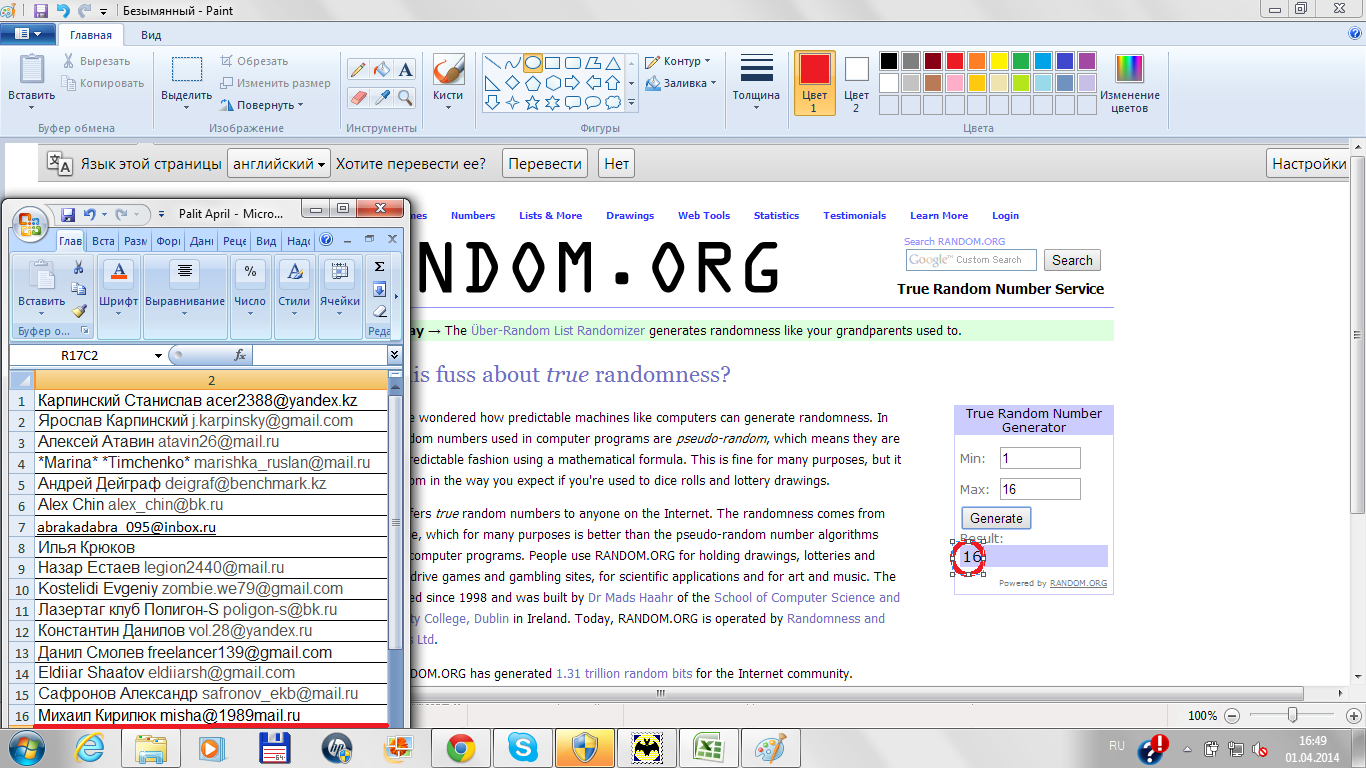This screenshot has height=768, width=1366.
Task: Click 'Drawings' menu on RANDOM.ORG page
Action: pos(630,215)
